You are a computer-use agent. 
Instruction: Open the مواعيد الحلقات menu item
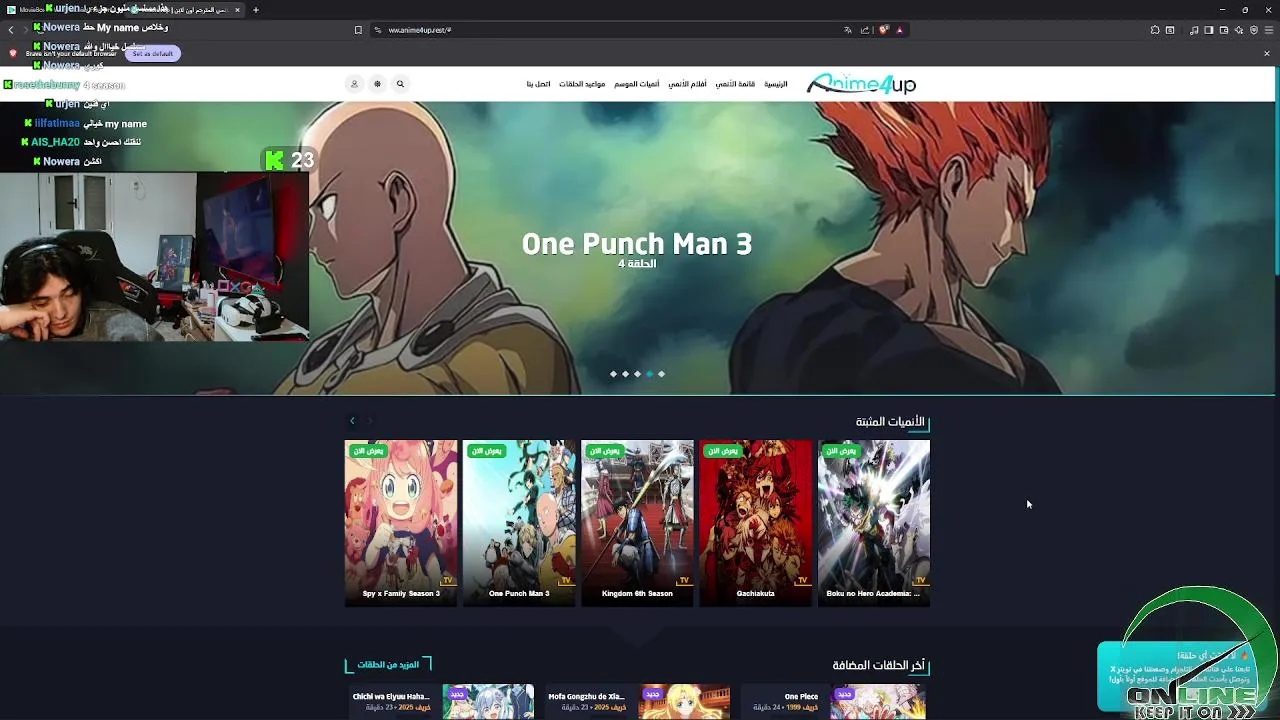point(582,84)
